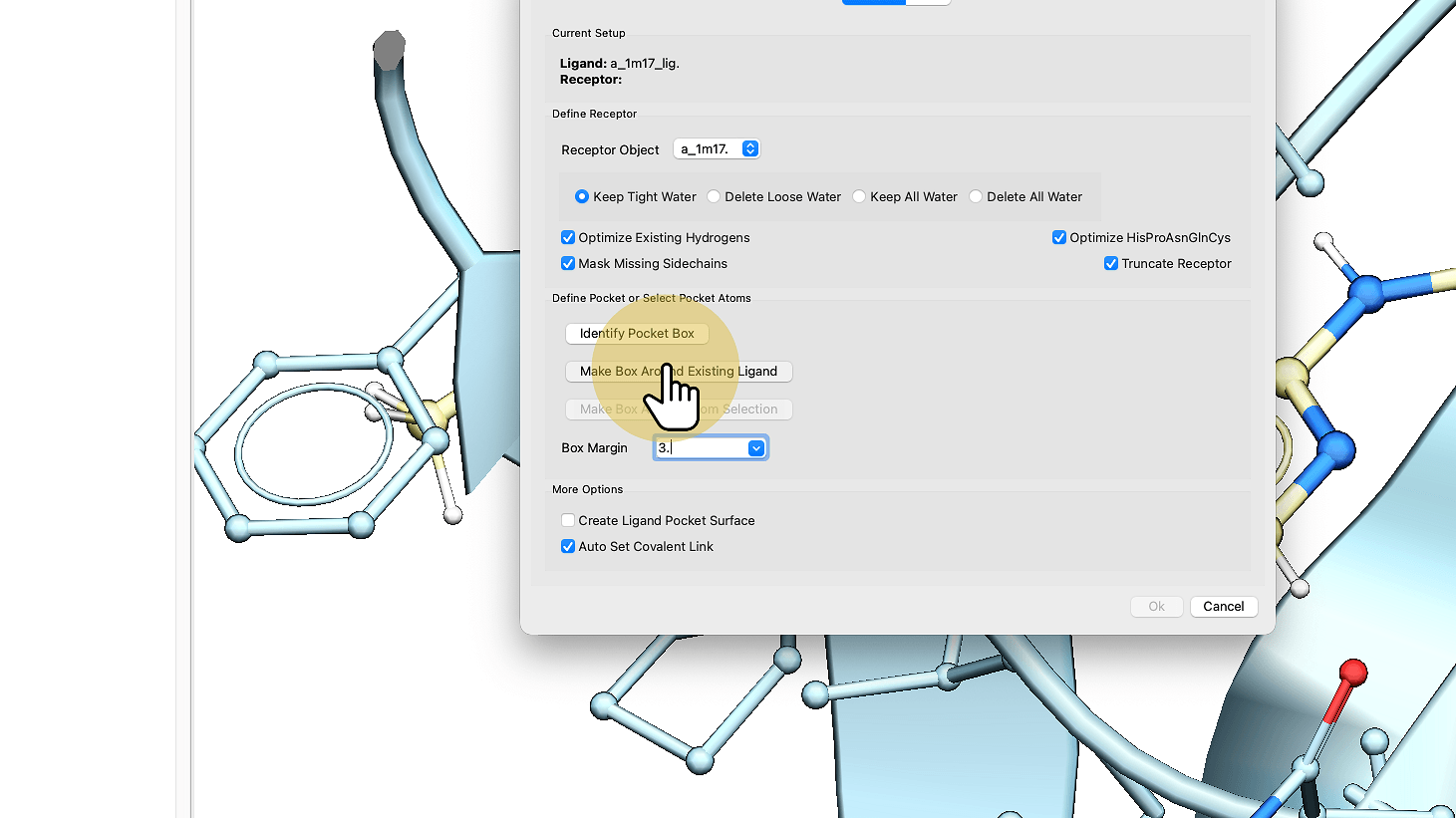Pick Delete All Water radio button

[976, 197]
